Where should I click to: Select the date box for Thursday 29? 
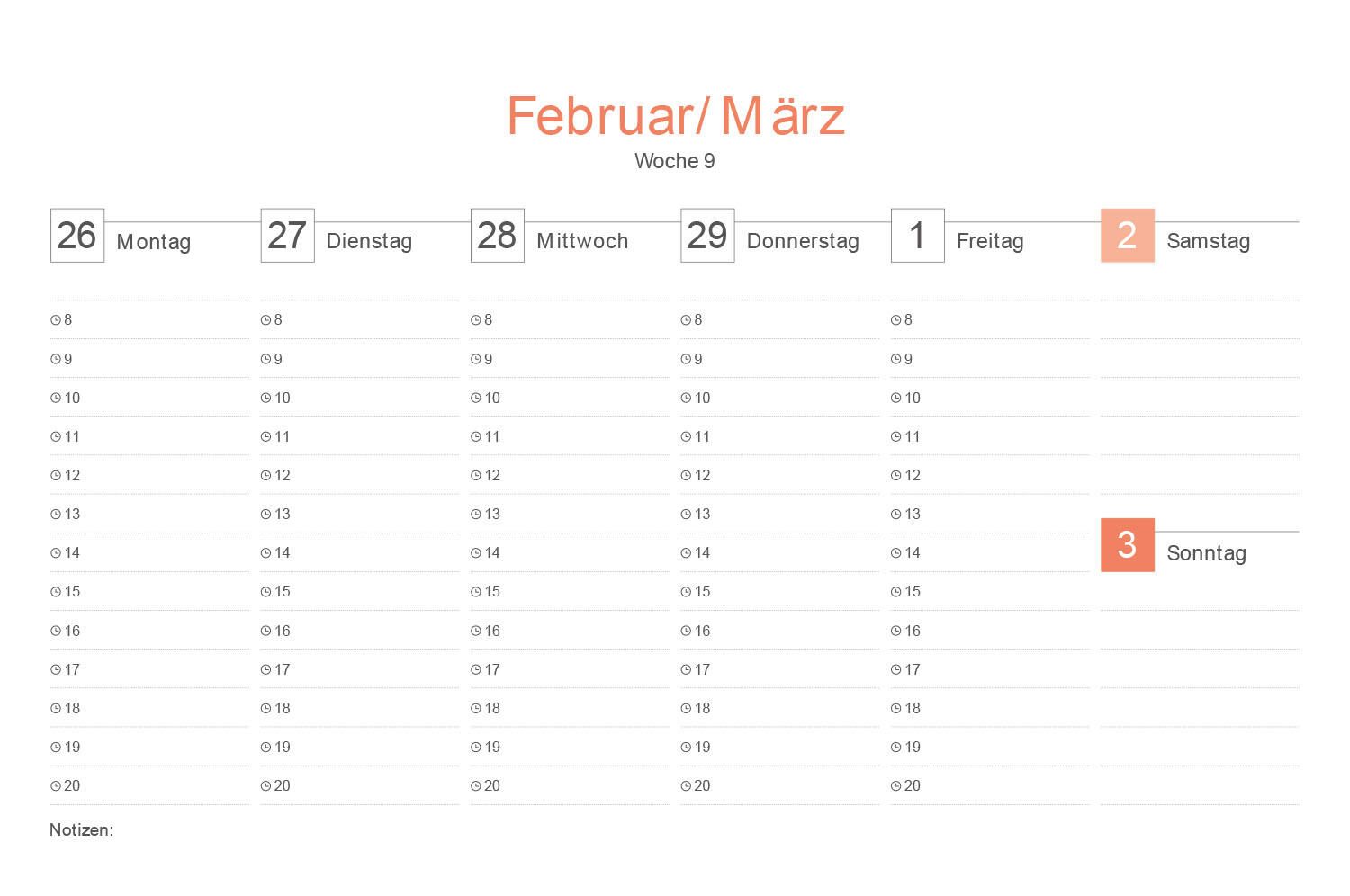pyautogui.click(x=707, y=236)
